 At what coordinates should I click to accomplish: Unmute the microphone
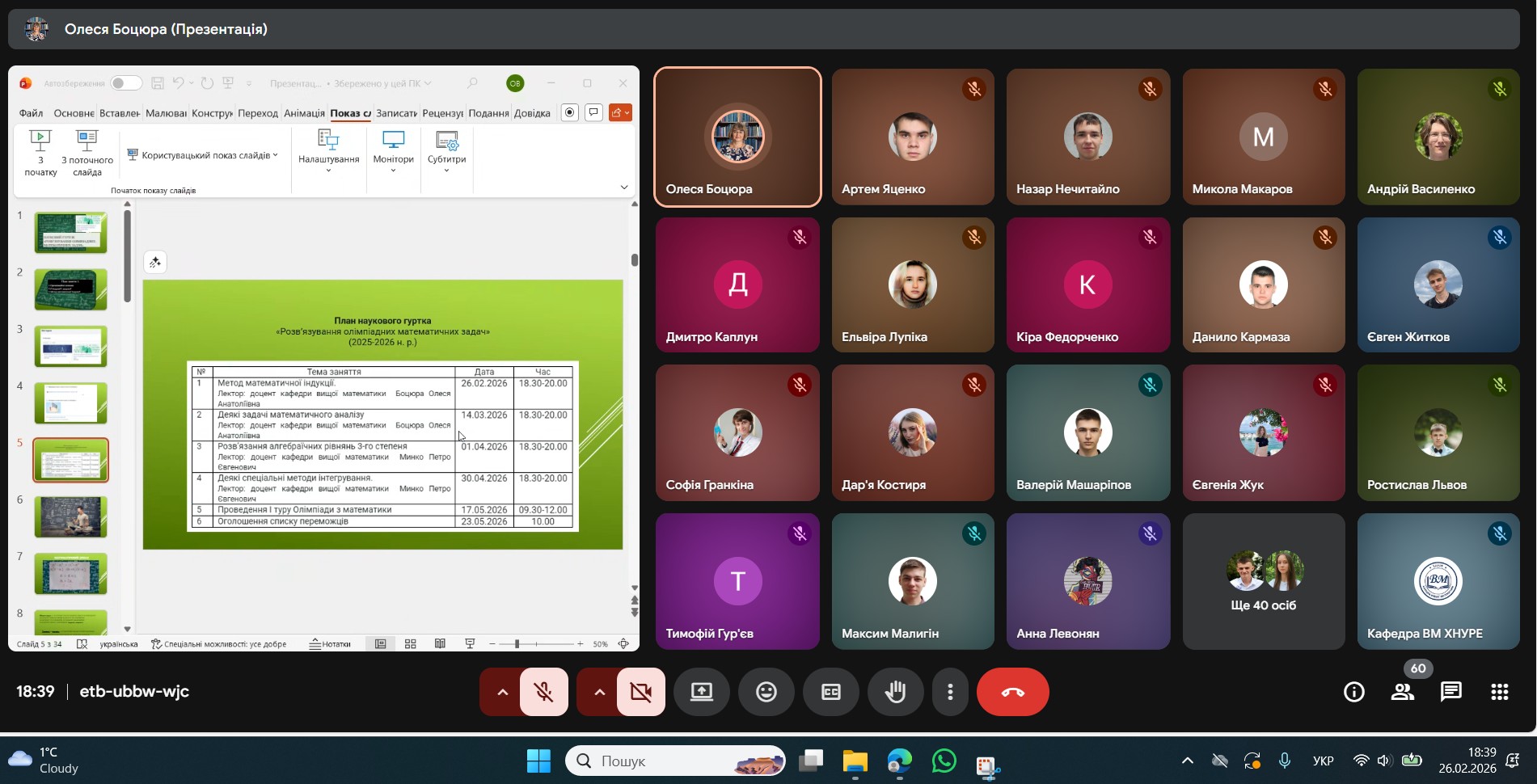pyautogui.click(x=543, y=692)
